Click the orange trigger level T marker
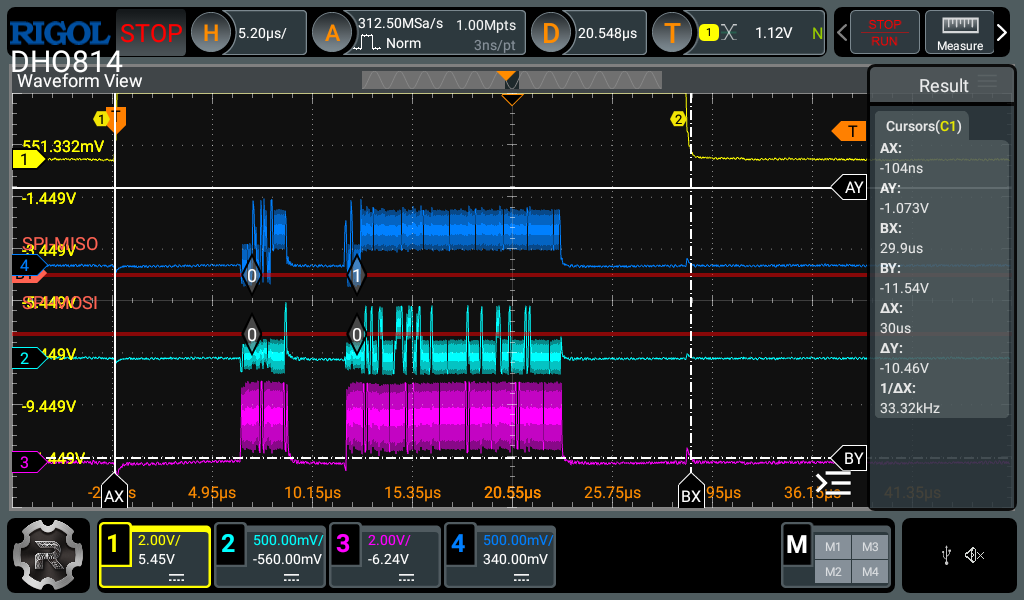The height and width of the screenshot is (600, 1024). (849, 131)
